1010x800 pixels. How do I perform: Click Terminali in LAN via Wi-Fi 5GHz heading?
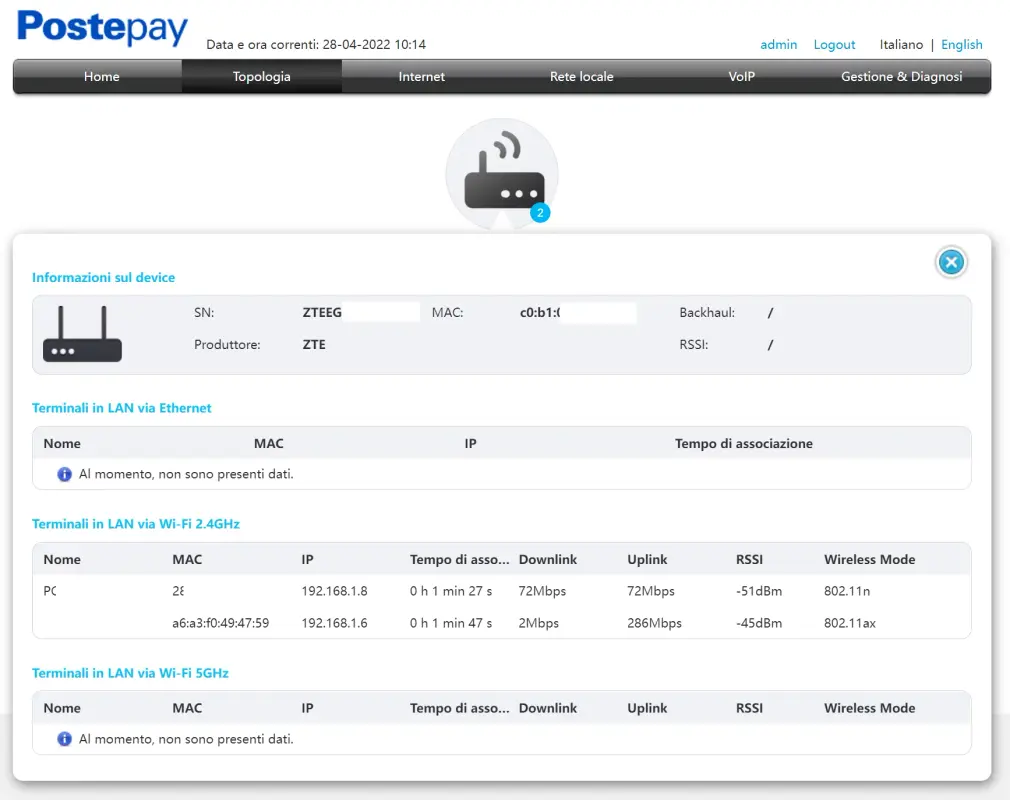[x=130, y=673]
